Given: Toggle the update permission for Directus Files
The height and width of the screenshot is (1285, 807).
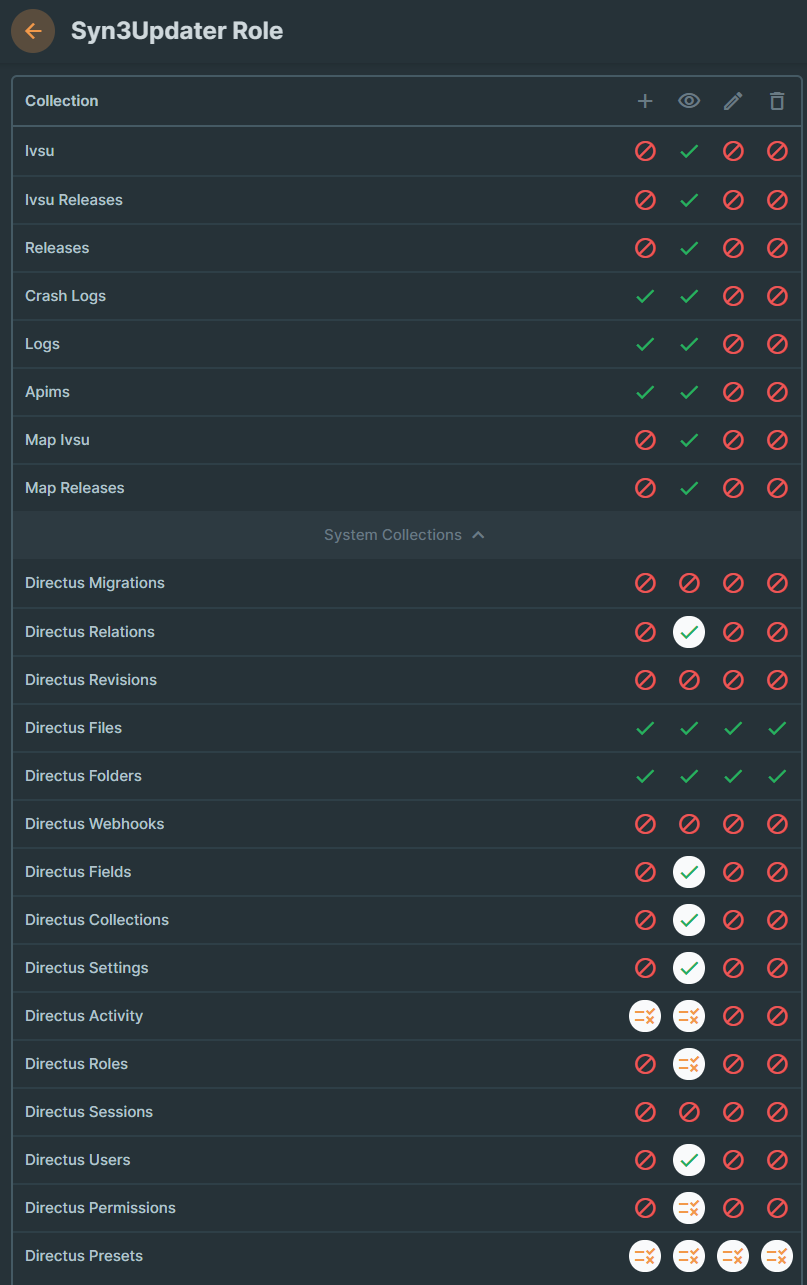Looking at the screenshot, I should point(733,728).
